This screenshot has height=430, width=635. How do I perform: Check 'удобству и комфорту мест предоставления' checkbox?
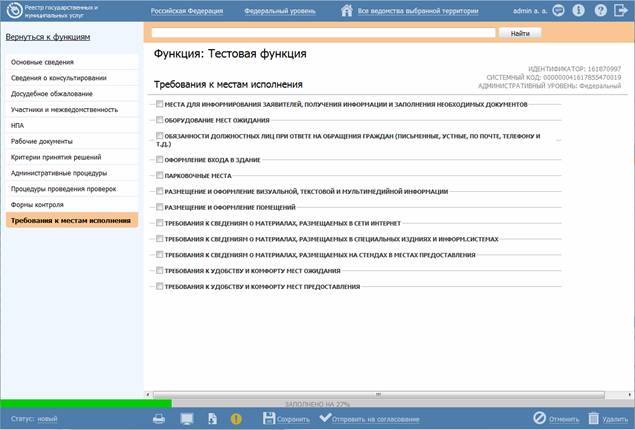(x=160, y=286)
